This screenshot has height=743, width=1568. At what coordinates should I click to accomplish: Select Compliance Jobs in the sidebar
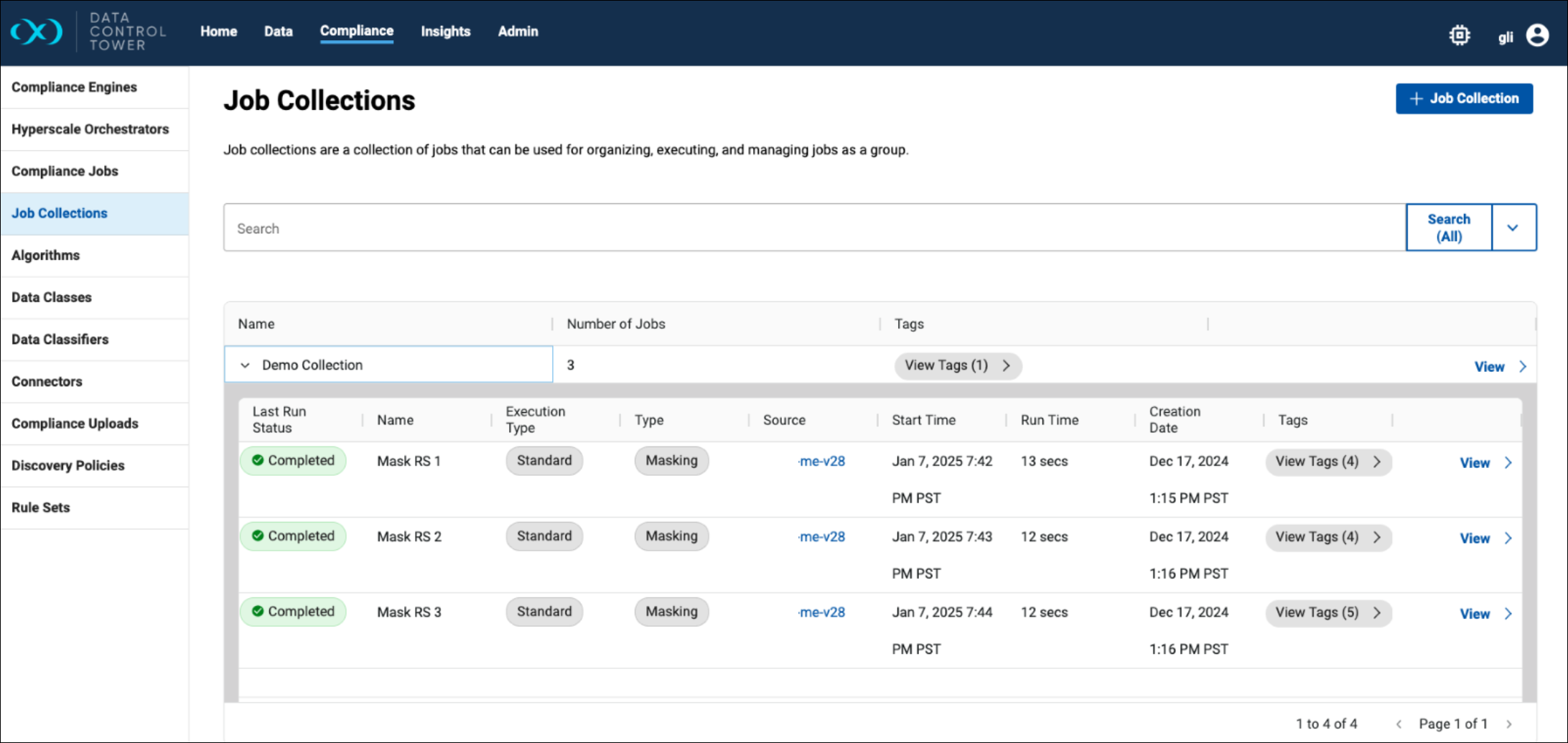65,172
